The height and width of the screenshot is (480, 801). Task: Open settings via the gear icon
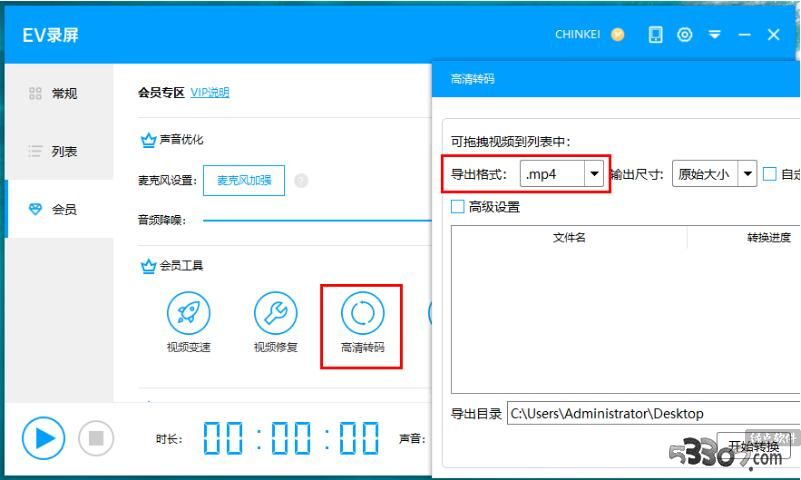coord(685,35)
